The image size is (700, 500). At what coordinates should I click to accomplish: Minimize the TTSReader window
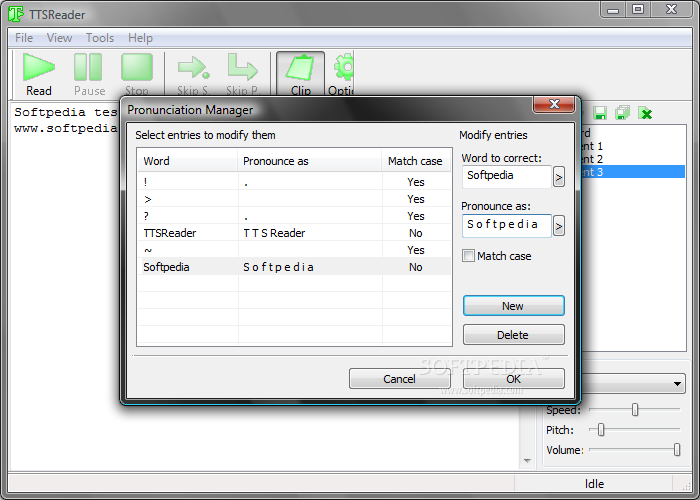[x=613, y=9]
